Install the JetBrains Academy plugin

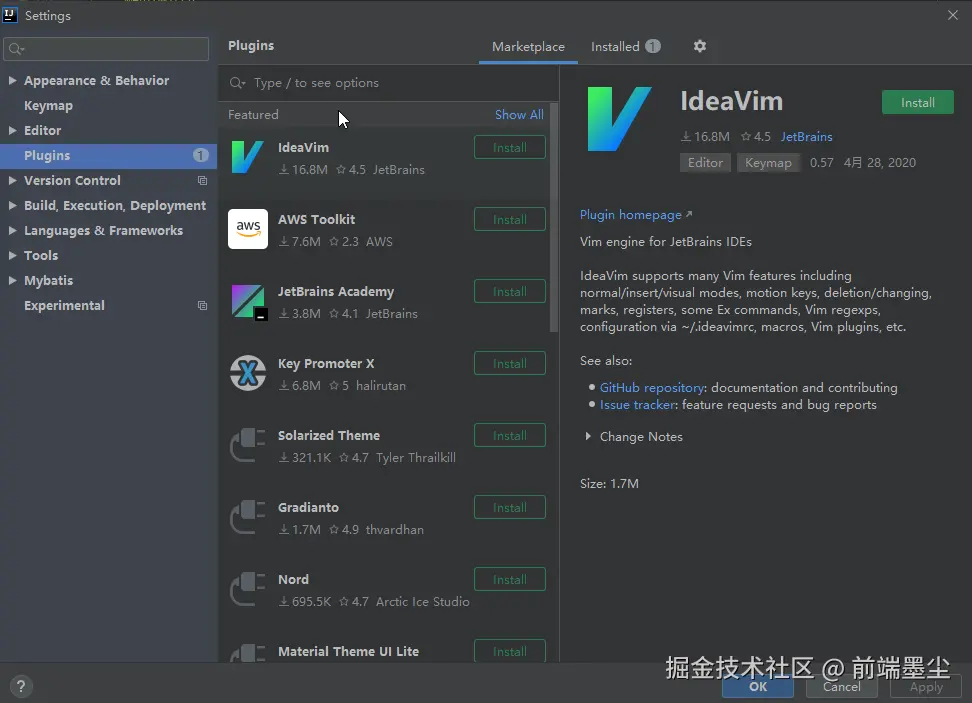(x=510, y=291)
